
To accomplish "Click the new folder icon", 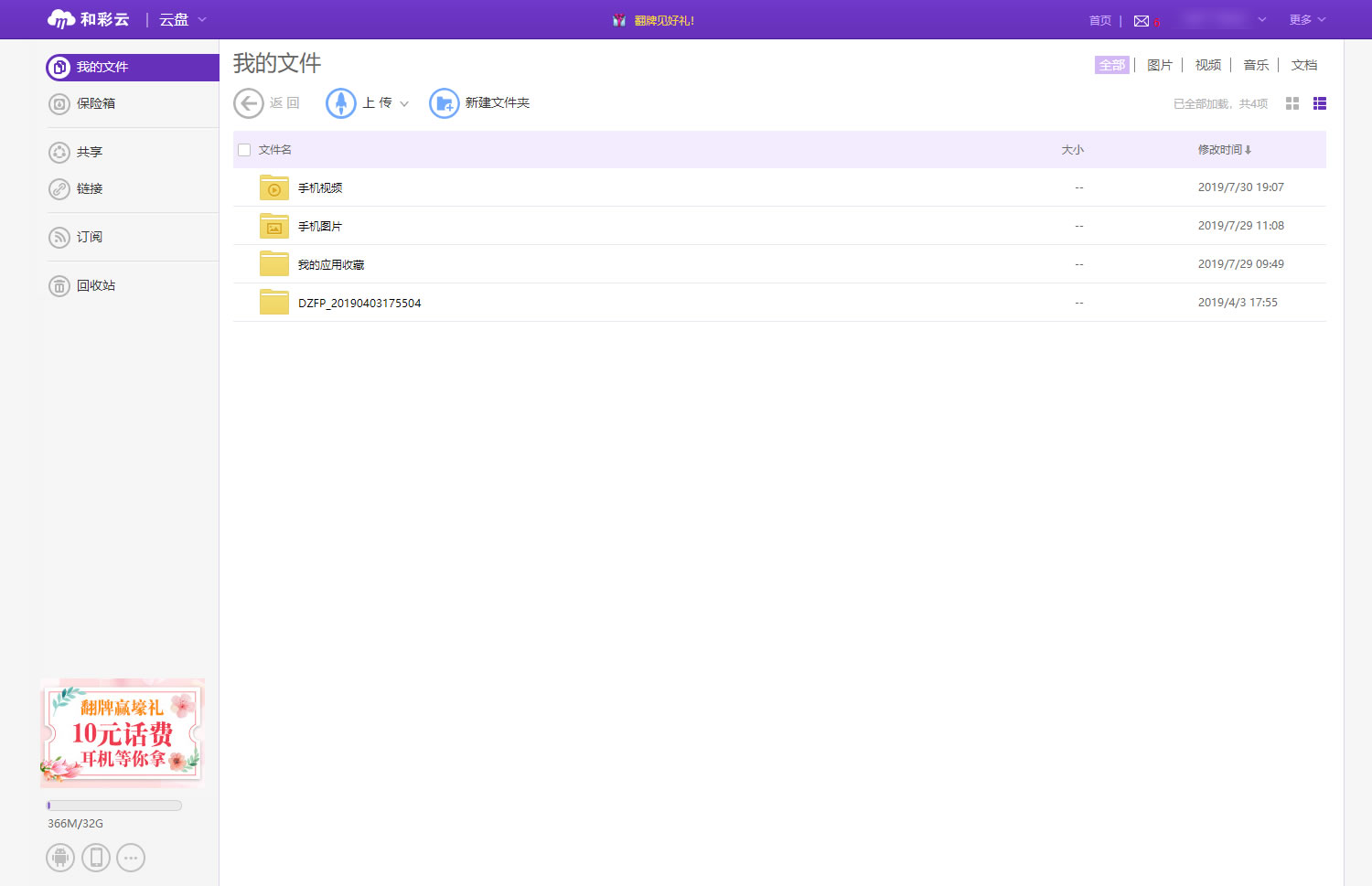I will (445, 103).
